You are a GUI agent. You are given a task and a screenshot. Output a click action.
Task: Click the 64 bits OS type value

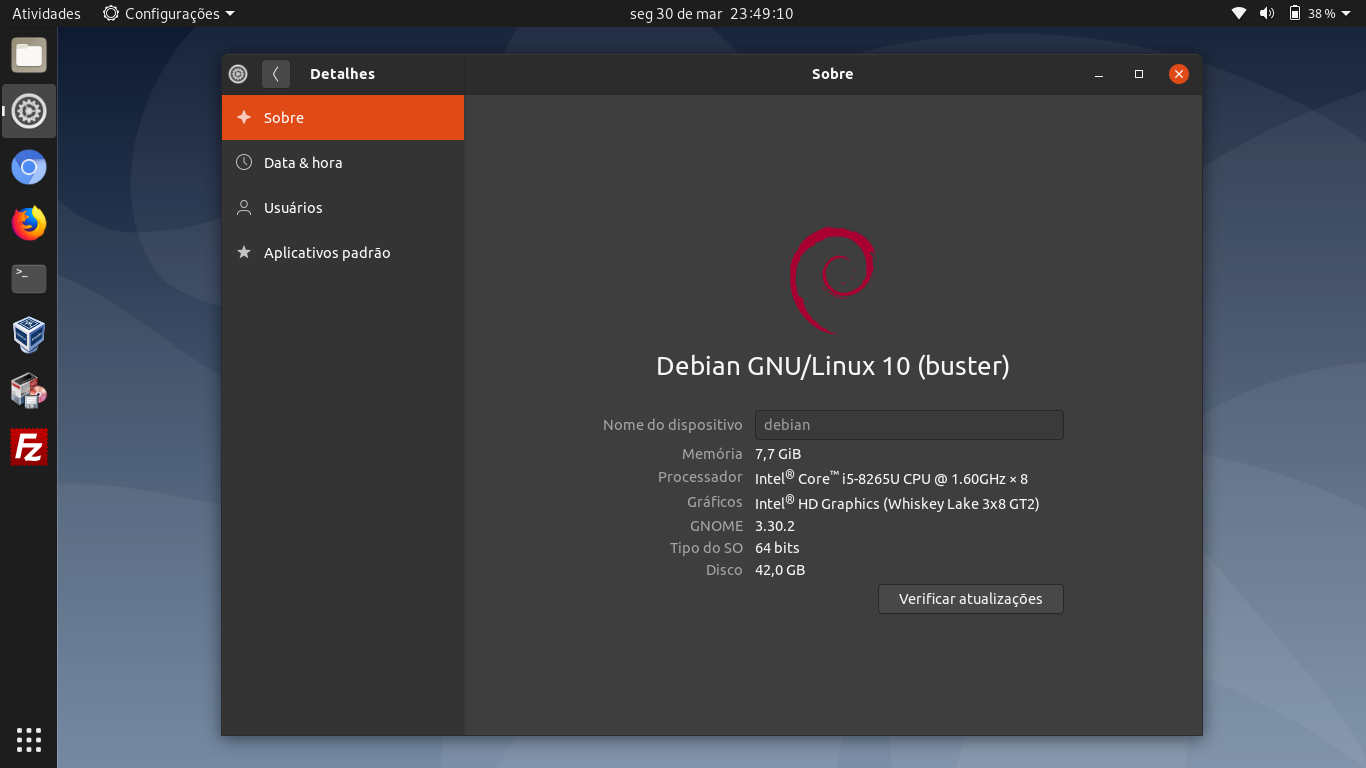click(x=777, y=548)
